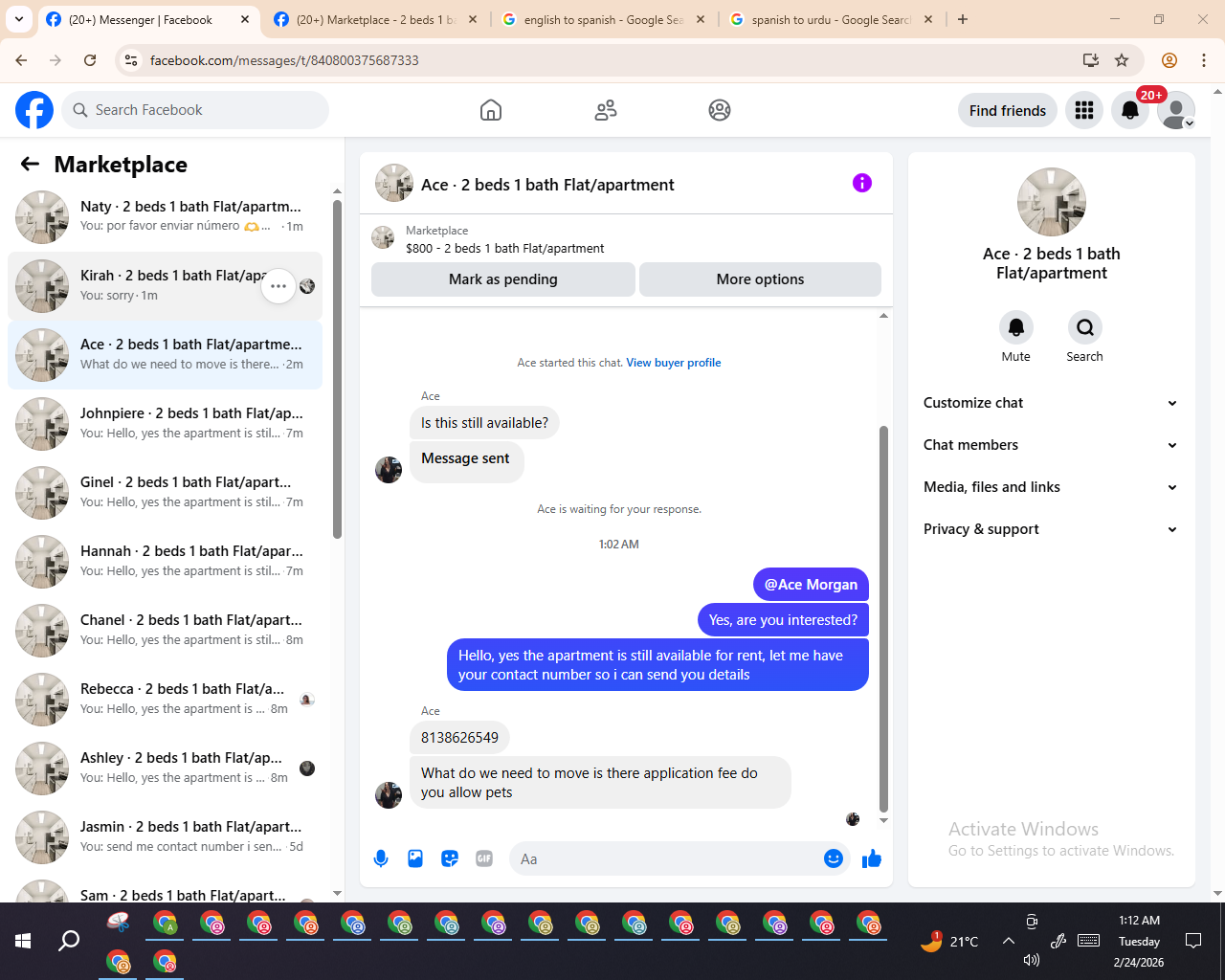Open Ginel conversation
Image resolution: width=1225 pixels, height=980 pixels.
coord(165,493)
